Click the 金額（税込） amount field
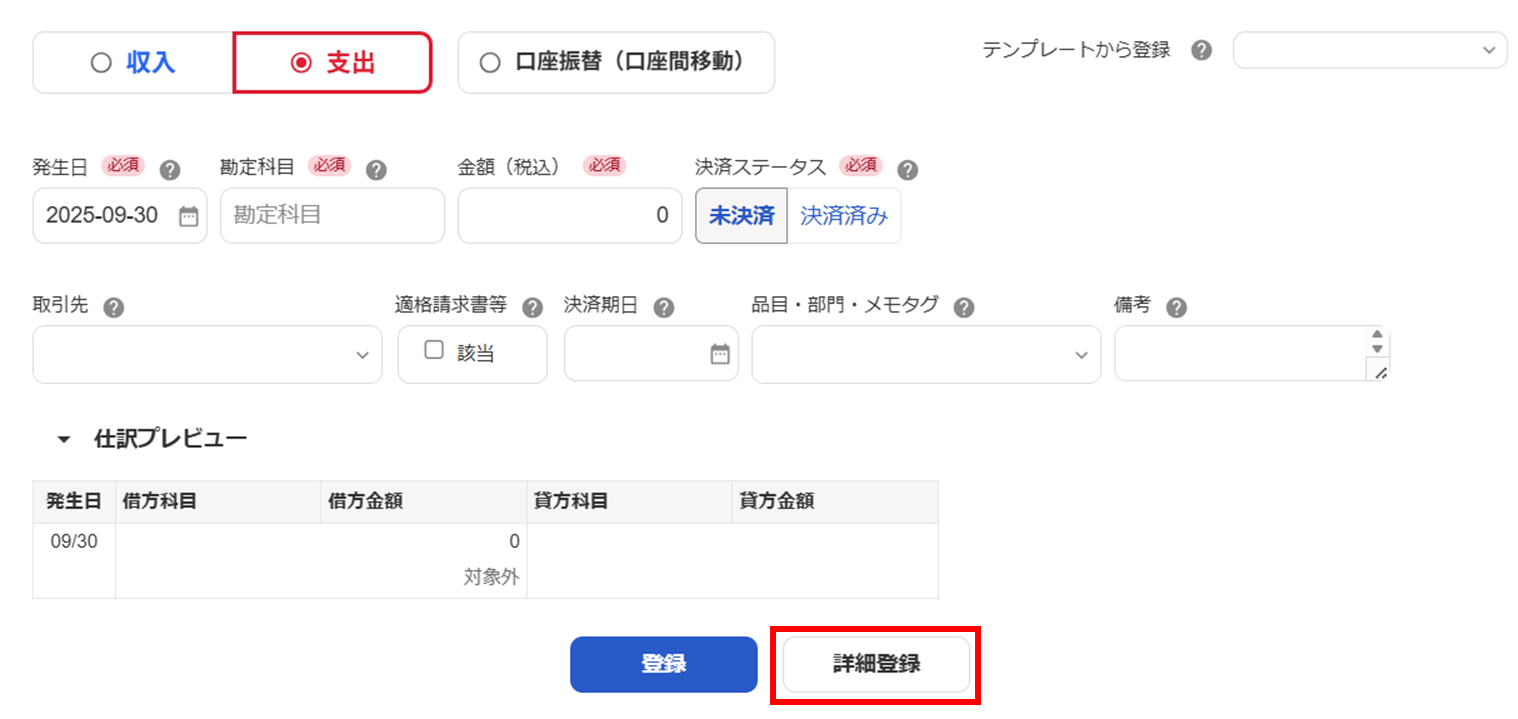This screenshot has width=1518, height=719. 569,216
